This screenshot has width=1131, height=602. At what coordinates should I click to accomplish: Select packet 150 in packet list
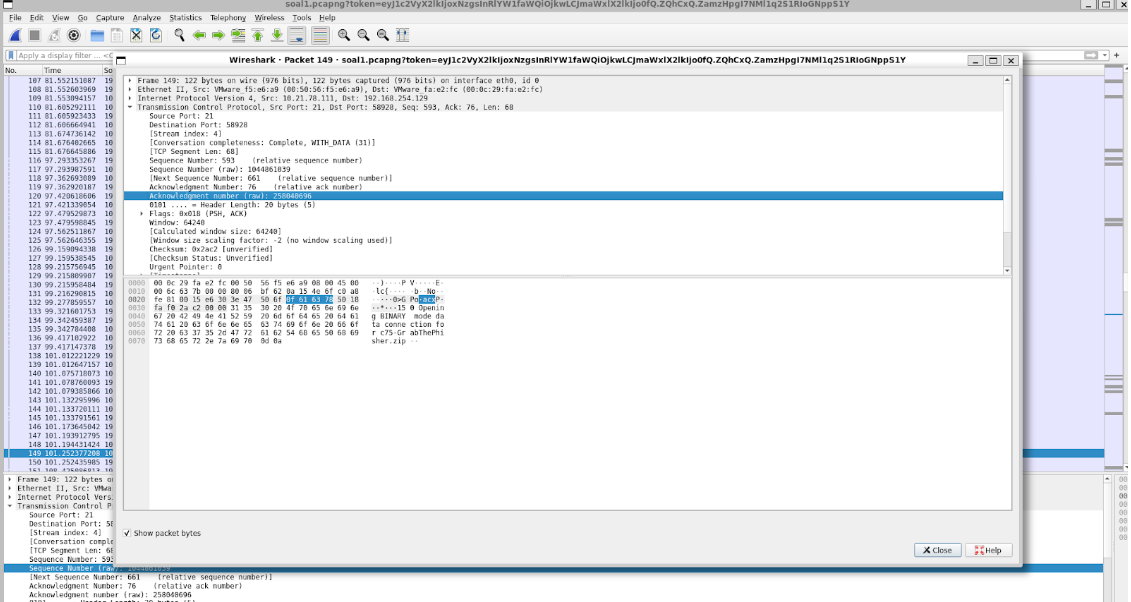tap(59, 462)
